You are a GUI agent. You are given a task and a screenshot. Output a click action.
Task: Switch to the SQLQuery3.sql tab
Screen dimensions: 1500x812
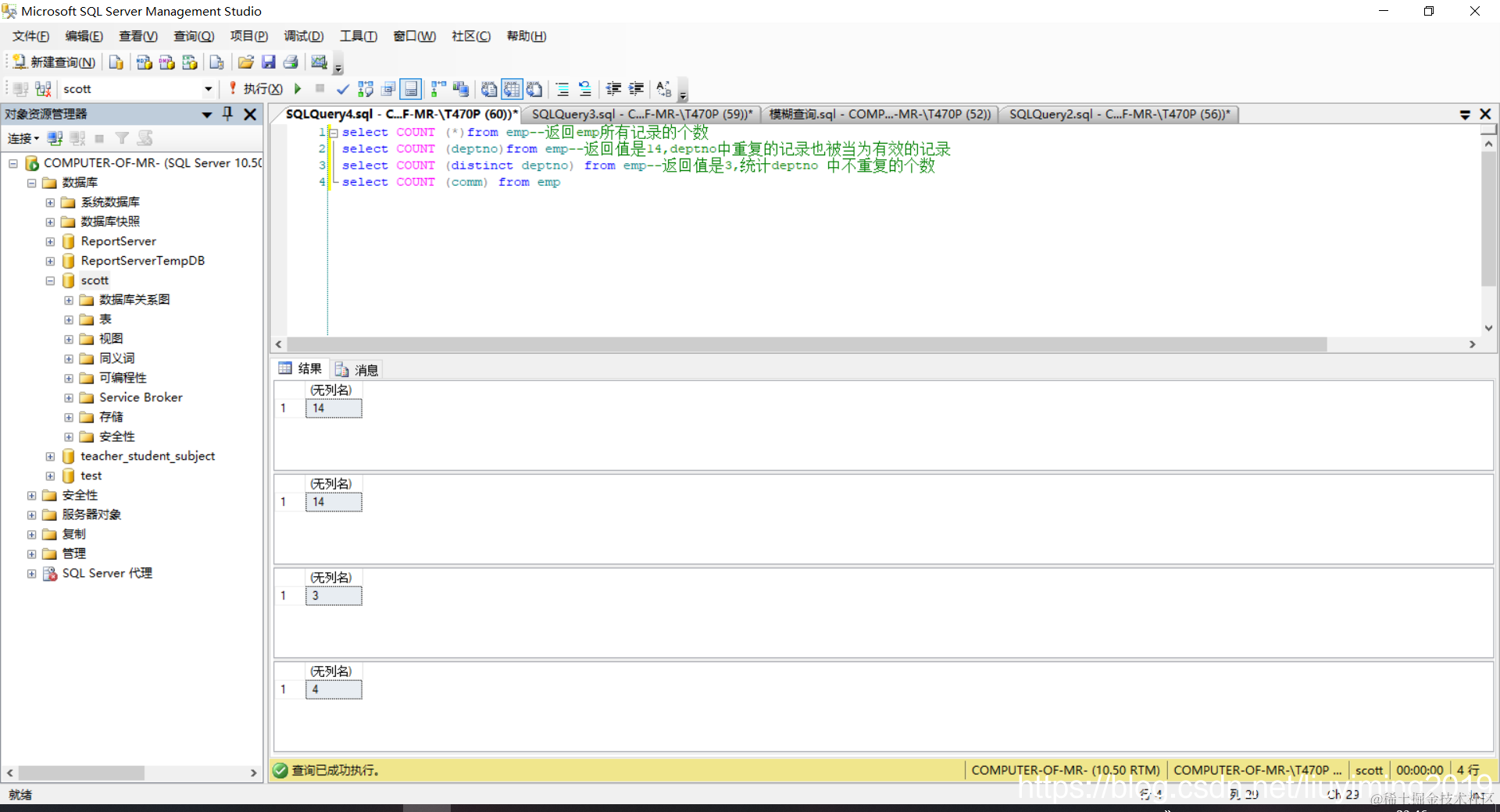click(x=641, y=114)
